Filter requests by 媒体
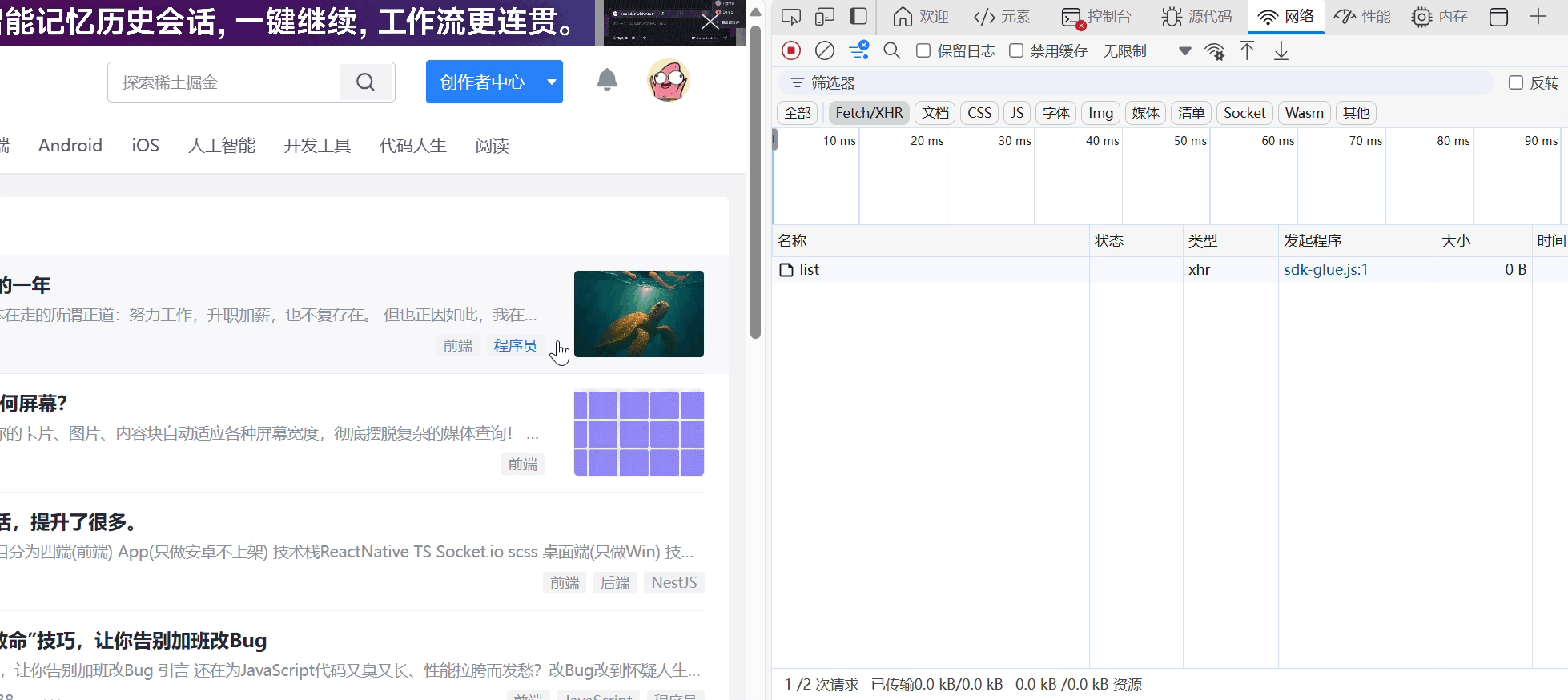The width and height of the screenshot is (1568, 700). click(1146, 113)
